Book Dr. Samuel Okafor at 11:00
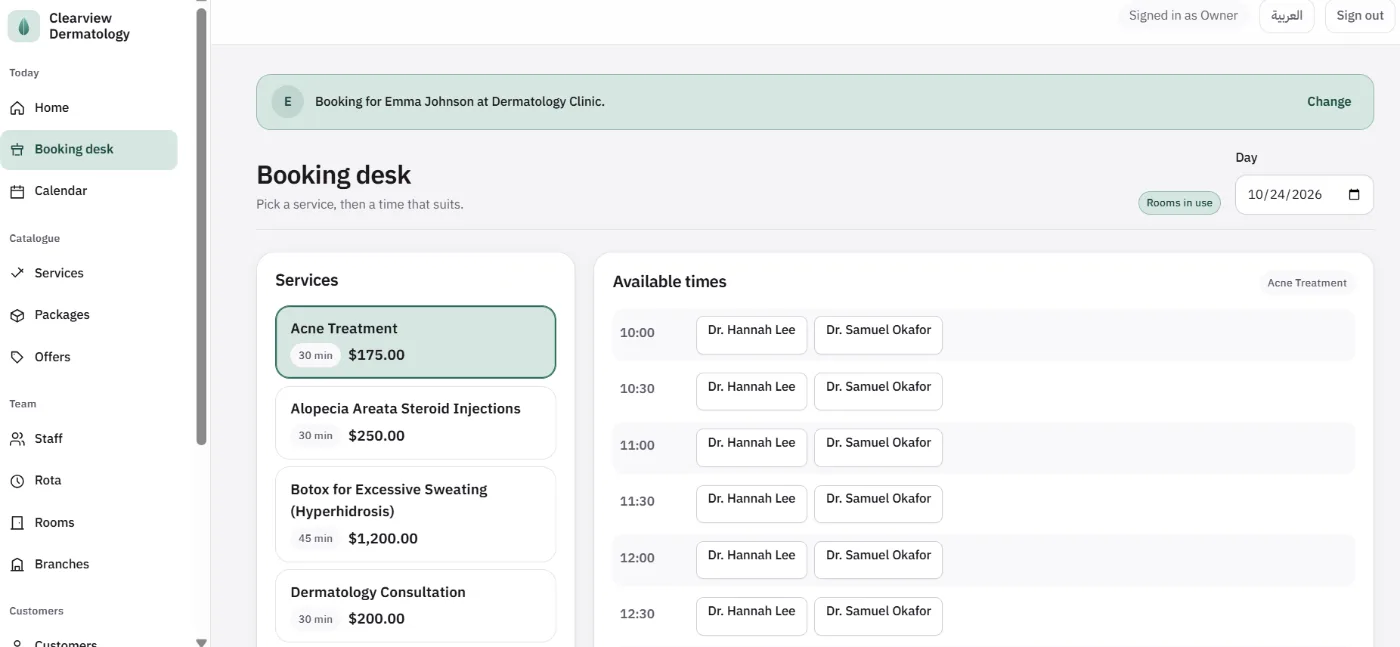 point(878,447)
